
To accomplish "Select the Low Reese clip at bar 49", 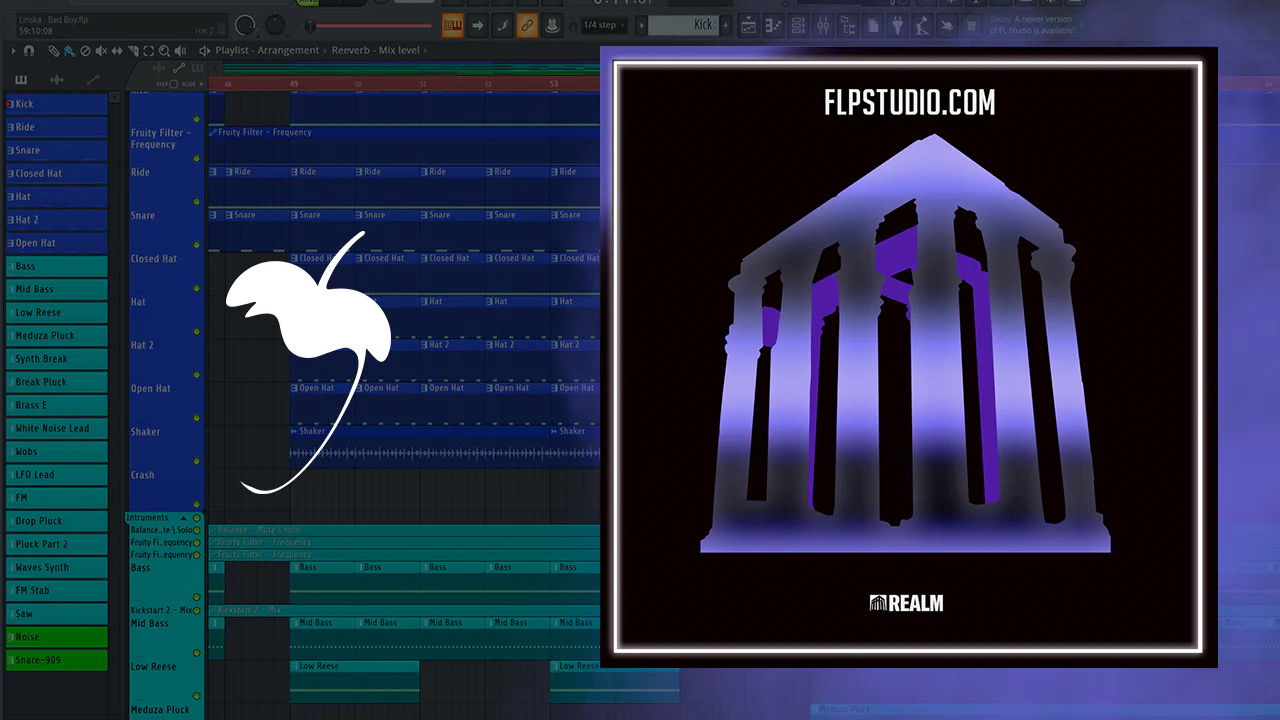I will (355, 680).
